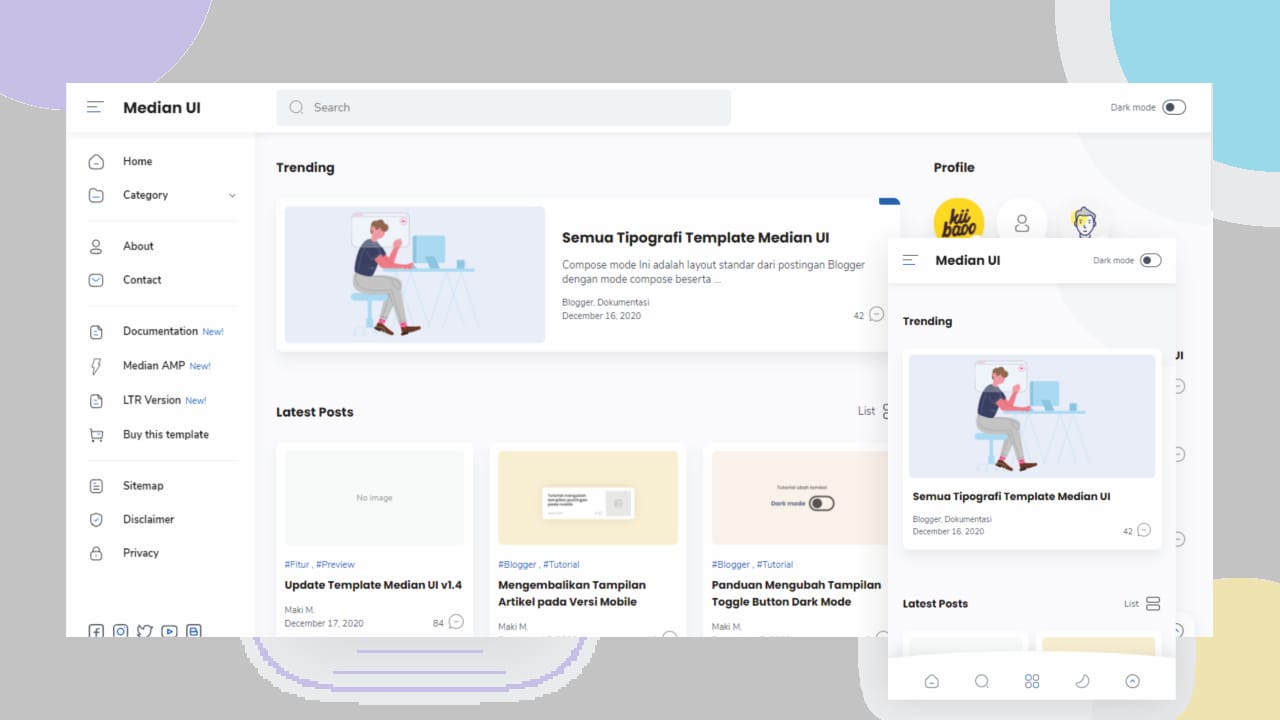Click the comment icon next to 84
The height and width of the screenshot is (720, 1280).
tap(456, 622)
